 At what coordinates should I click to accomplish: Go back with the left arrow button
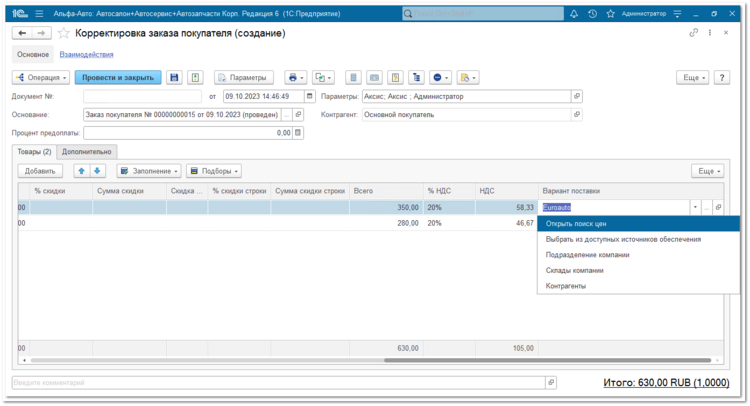22,33
